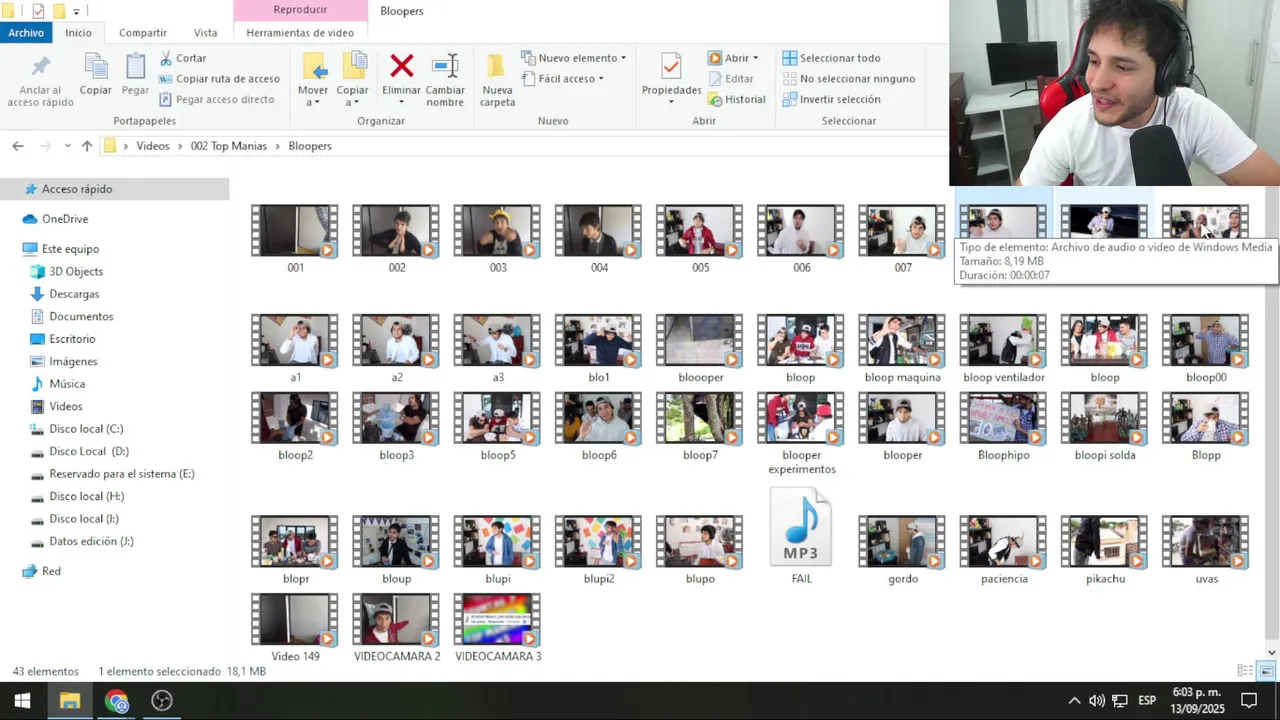The width and height of the screenshot is (1280, 720).
Task: Click the Back navigation arrow
Action: (x=18, y=146)
